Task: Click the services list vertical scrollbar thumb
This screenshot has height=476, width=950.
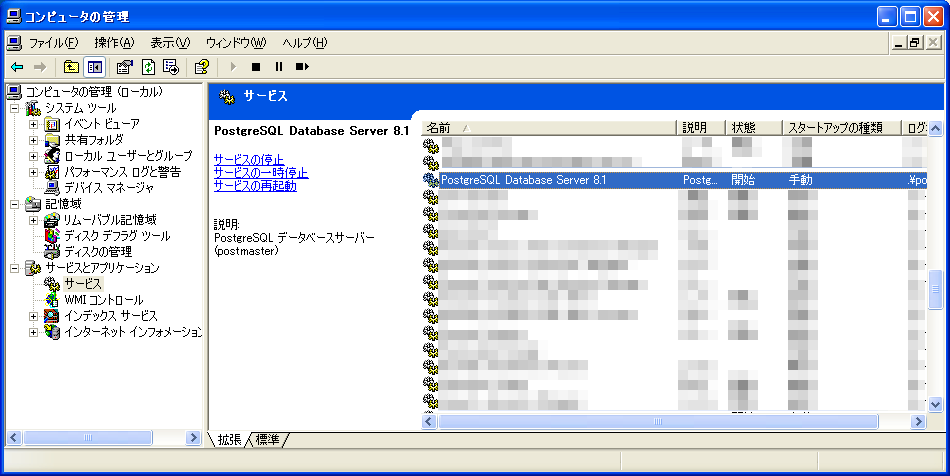Action: tap(935, 290)
